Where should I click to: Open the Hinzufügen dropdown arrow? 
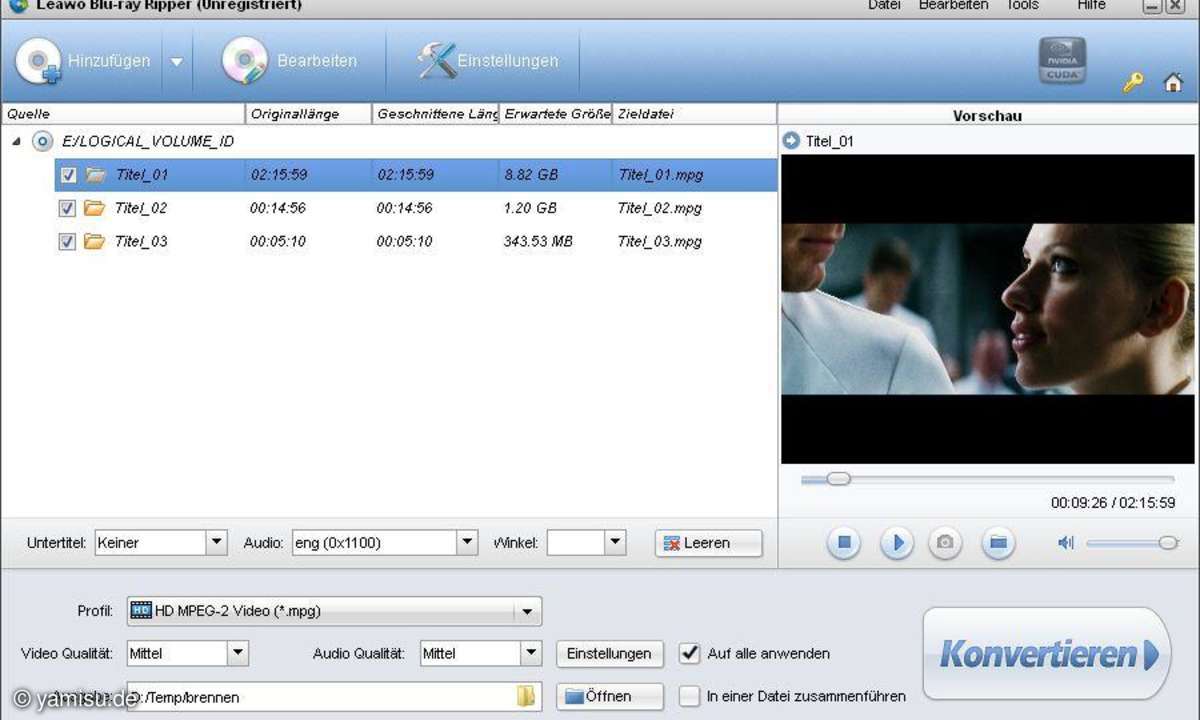176,62
